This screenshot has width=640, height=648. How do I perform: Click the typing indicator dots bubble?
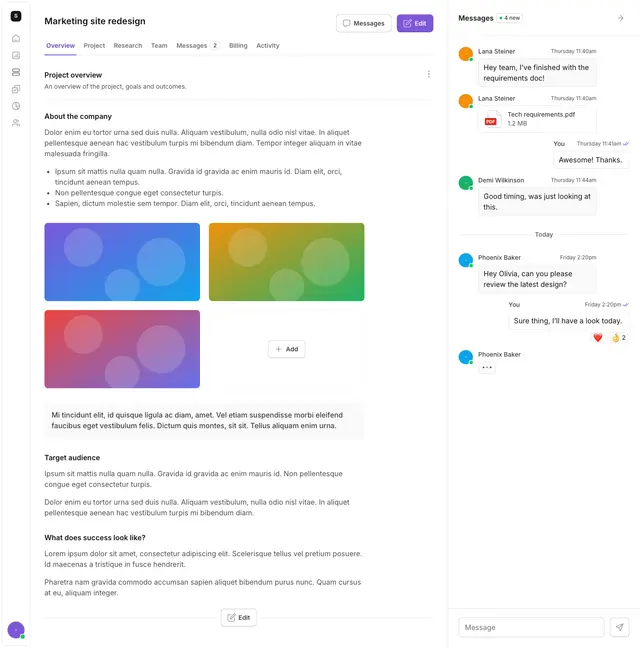click(487, 367)
